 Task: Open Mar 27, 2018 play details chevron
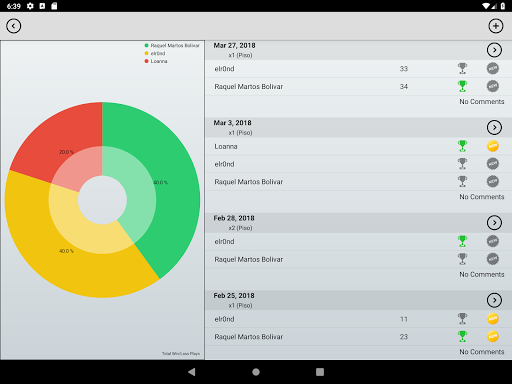click(494, 50)
